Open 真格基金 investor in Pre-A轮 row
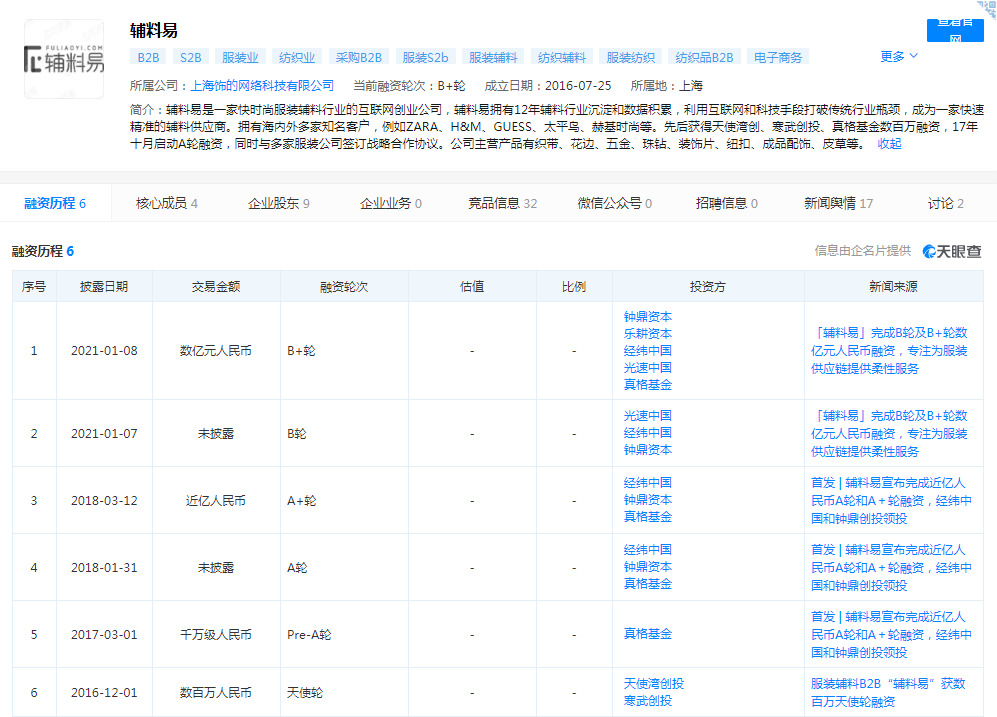This screenshot has height=717, width=997. pos(647,634)
